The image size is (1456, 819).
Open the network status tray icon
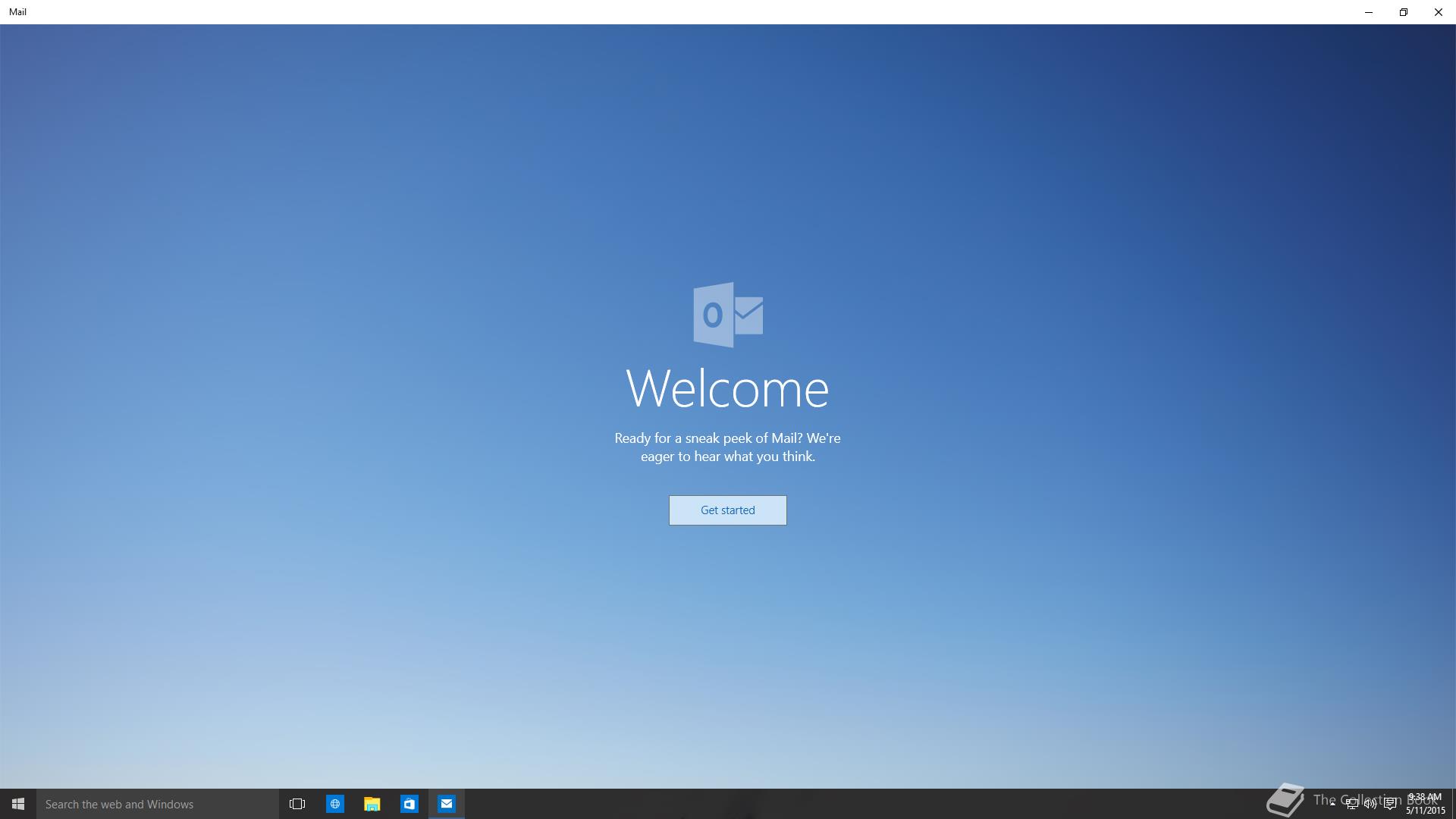pyautogui.click(x=1351, y=805)
